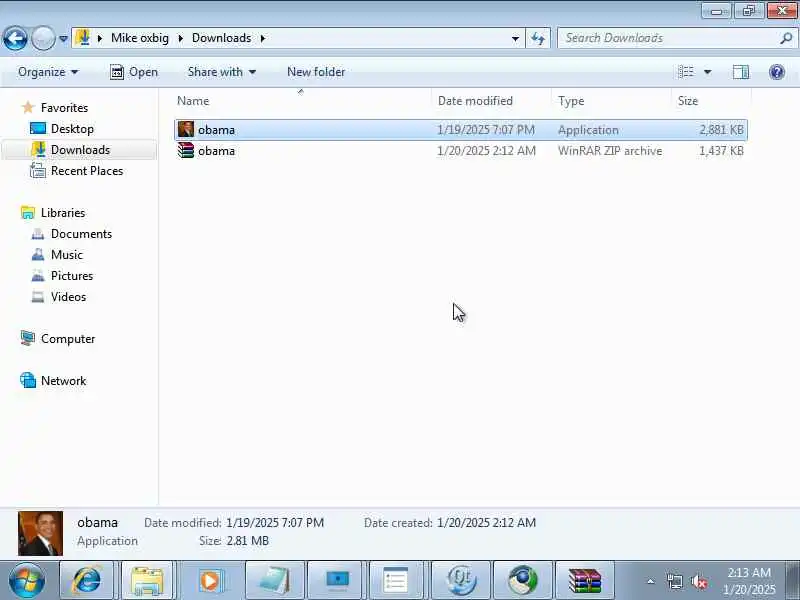The height and width of the screenshot is (600, 800).
Task: Select Libraries in the navigation pane
Action: (x=63, y=213)
